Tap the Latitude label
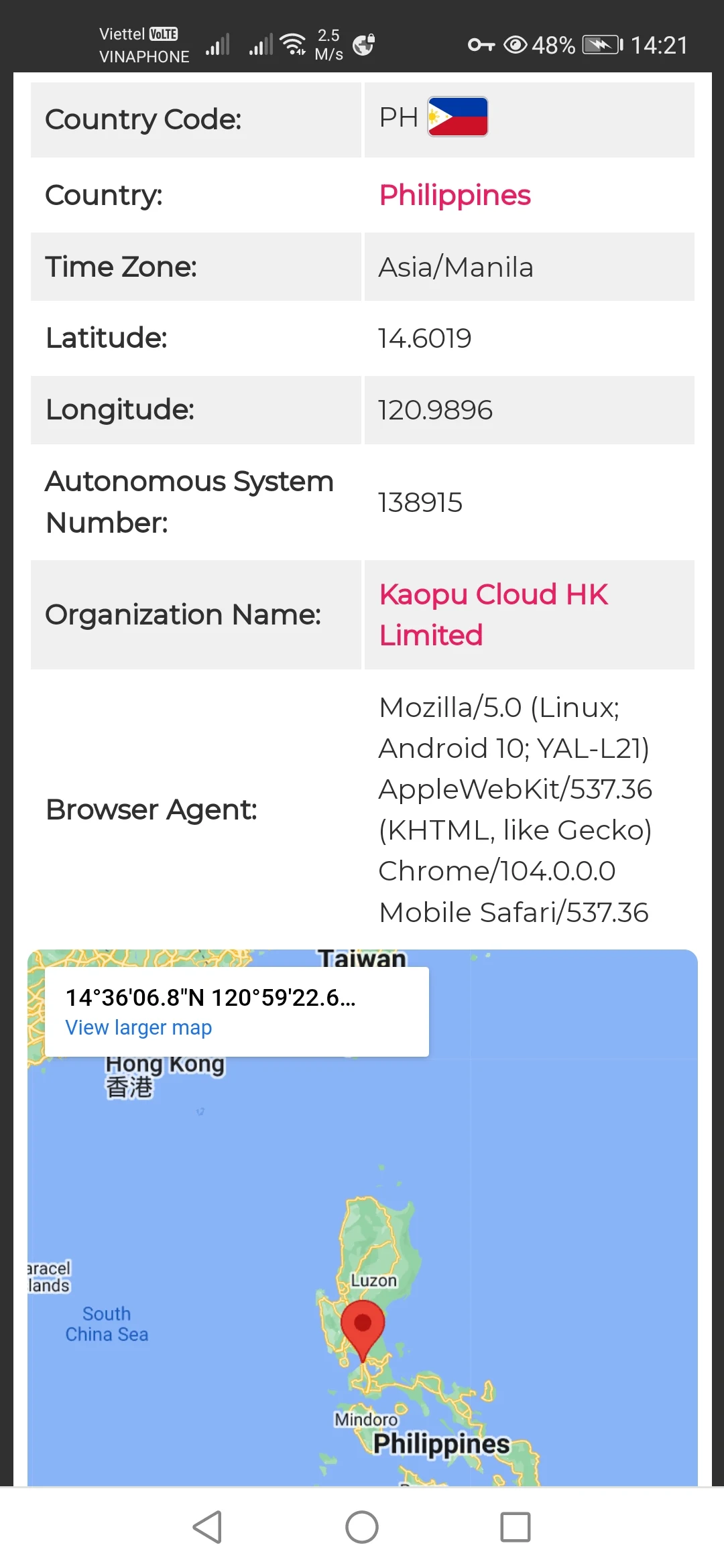The image size is (724, 1568). (x=106, y=338)
